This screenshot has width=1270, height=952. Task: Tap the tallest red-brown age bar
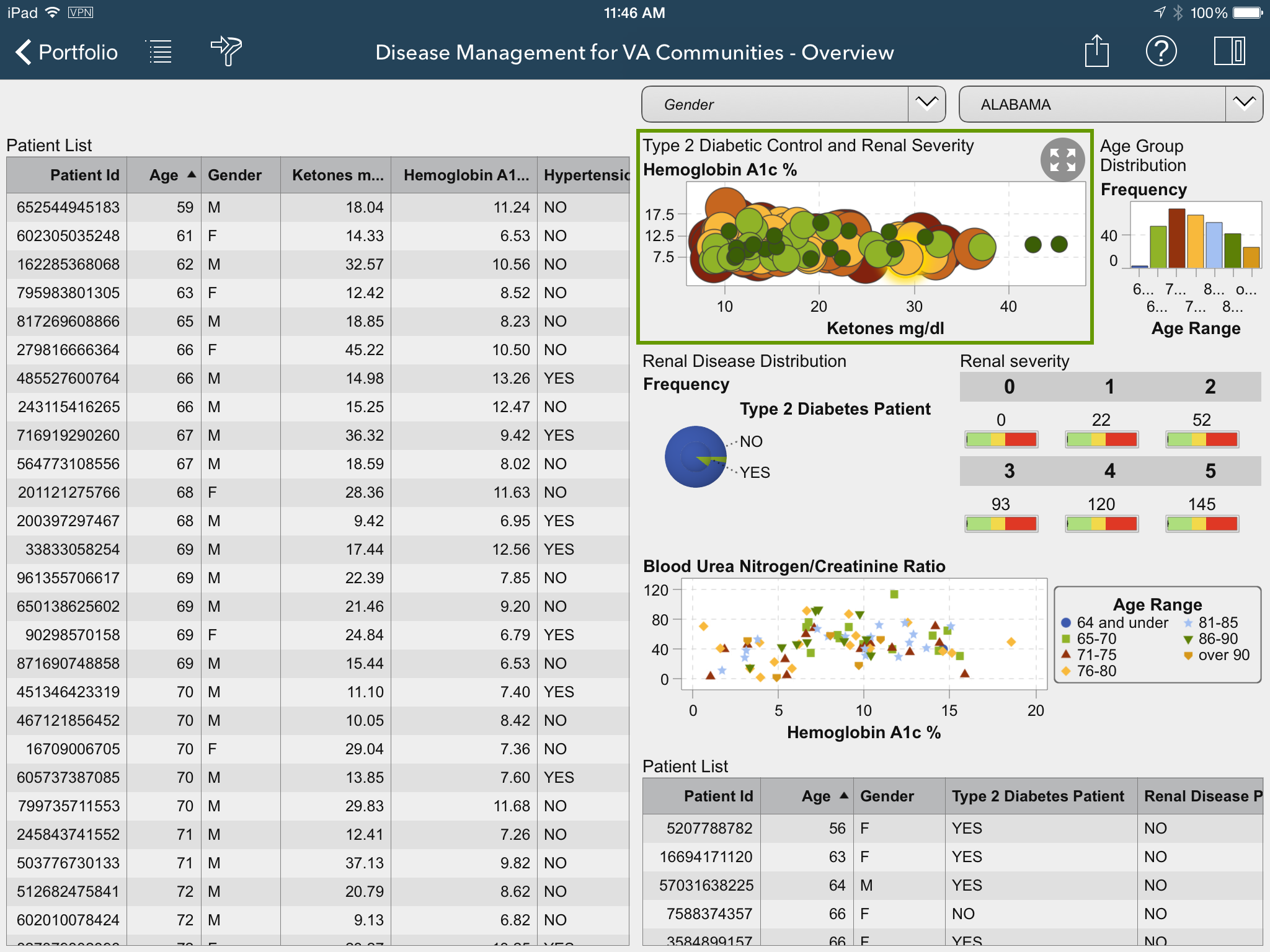(x=1176, y=239)
